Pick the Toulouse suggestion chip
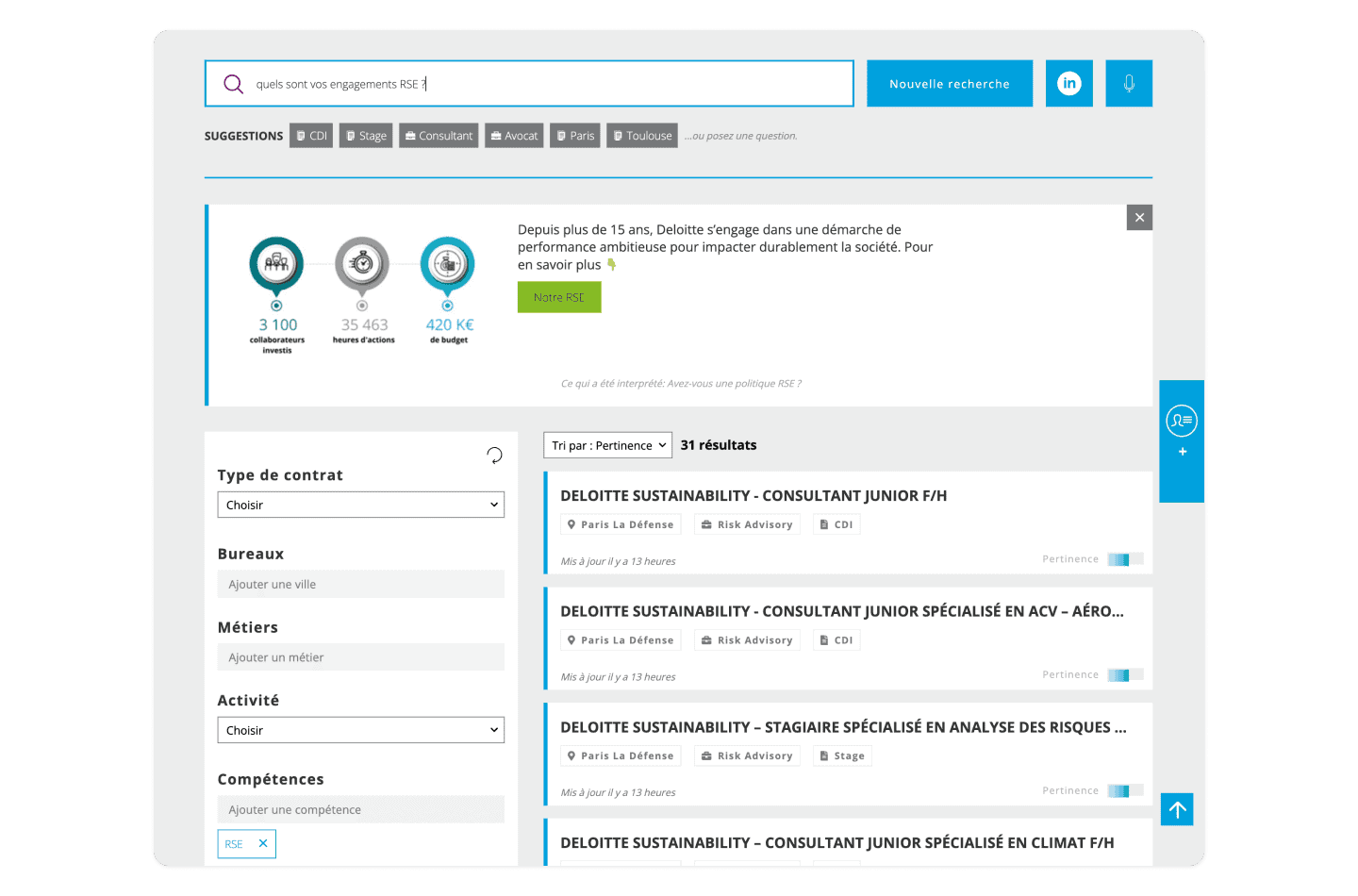This screenshot has width=1358, height=896. 641,136
